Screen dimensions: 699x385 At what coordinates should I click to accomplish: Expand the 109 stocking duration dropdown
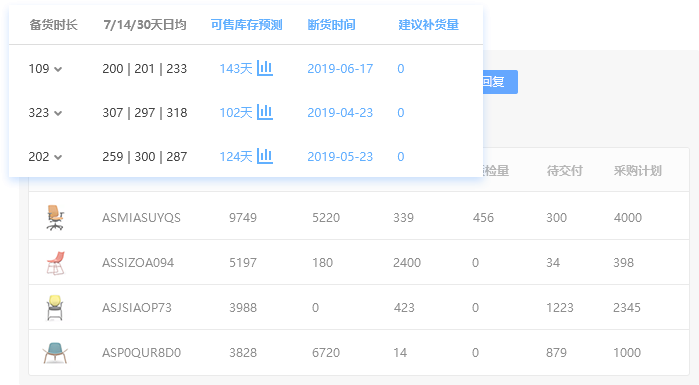[x=45, y=69]
